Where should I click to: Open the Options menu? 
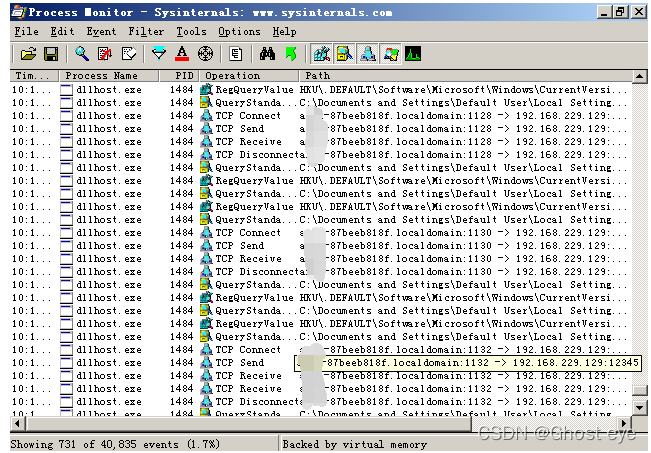pyautogui.click(x=239, y=32)
